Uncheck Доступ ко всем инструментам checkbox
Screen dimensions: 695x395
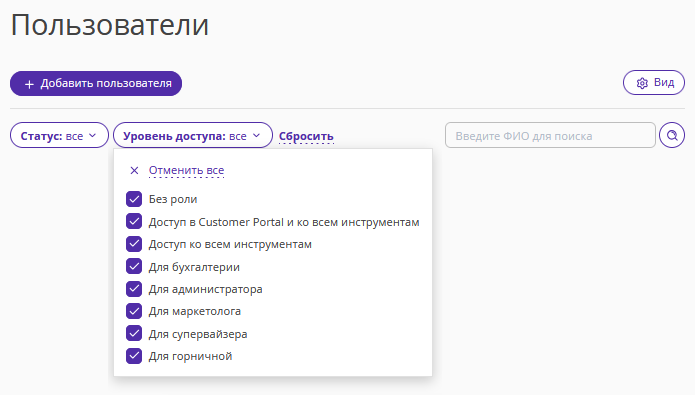tap(134, 244)
